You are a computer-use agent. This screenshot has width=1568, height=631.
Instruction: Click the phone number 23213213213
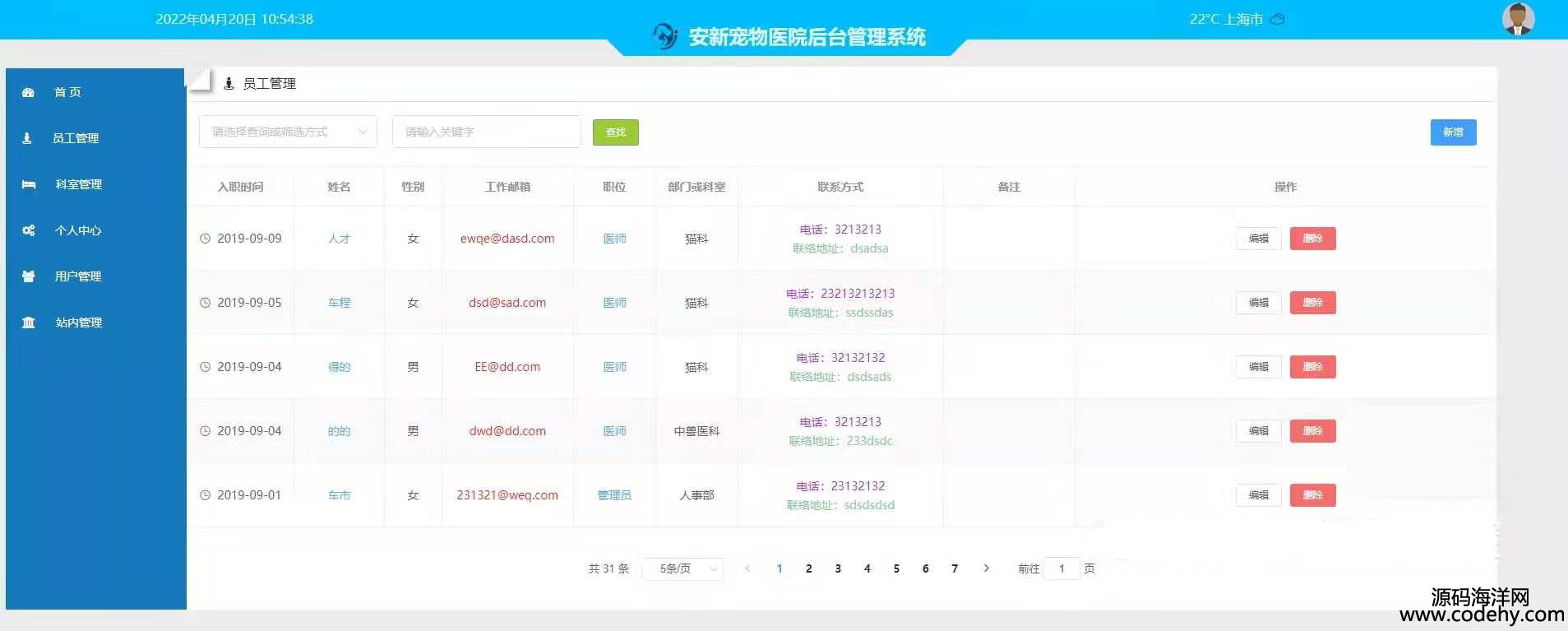click(858, 294)
